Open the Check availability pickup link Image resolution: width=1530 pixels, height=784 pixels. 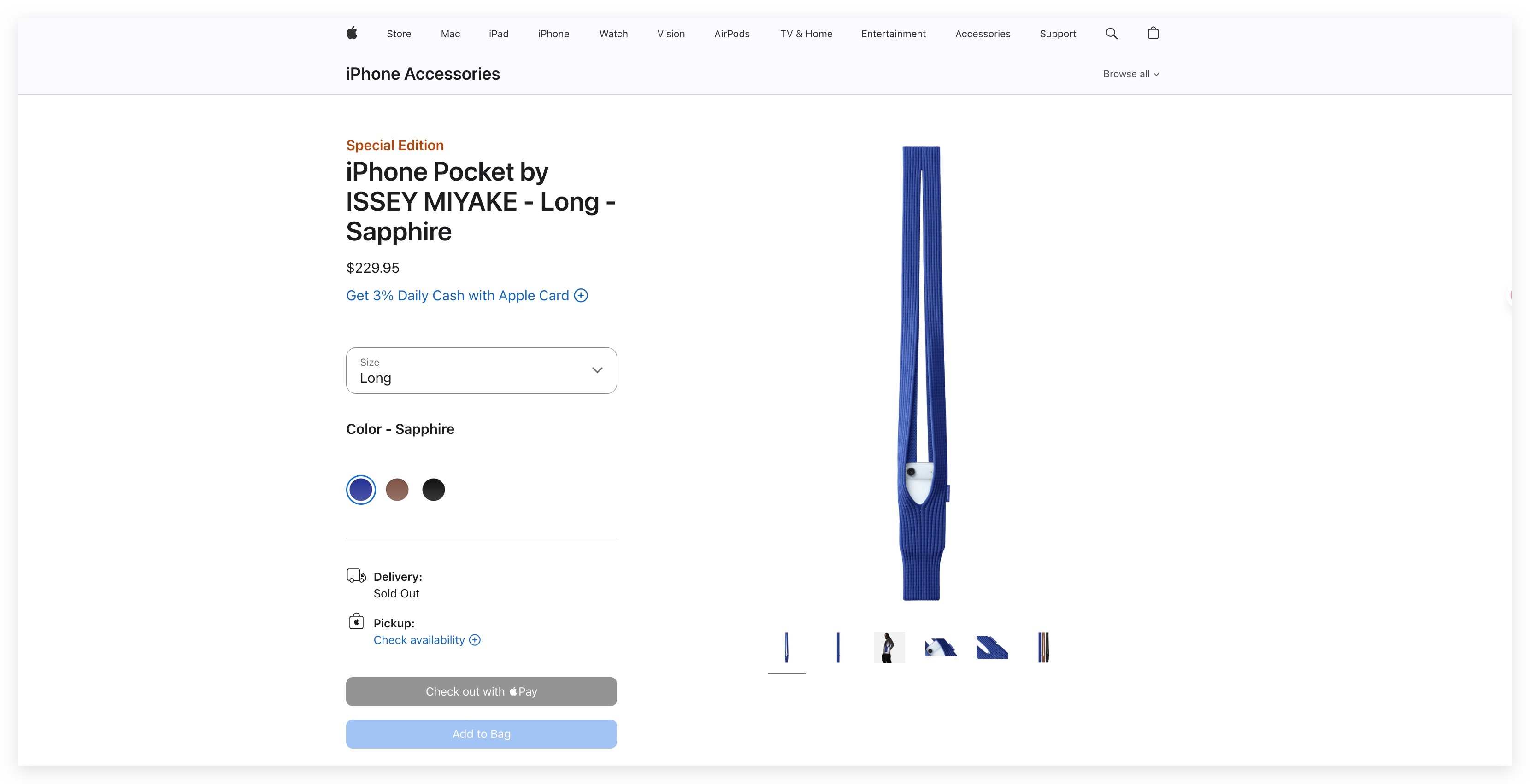419,640
